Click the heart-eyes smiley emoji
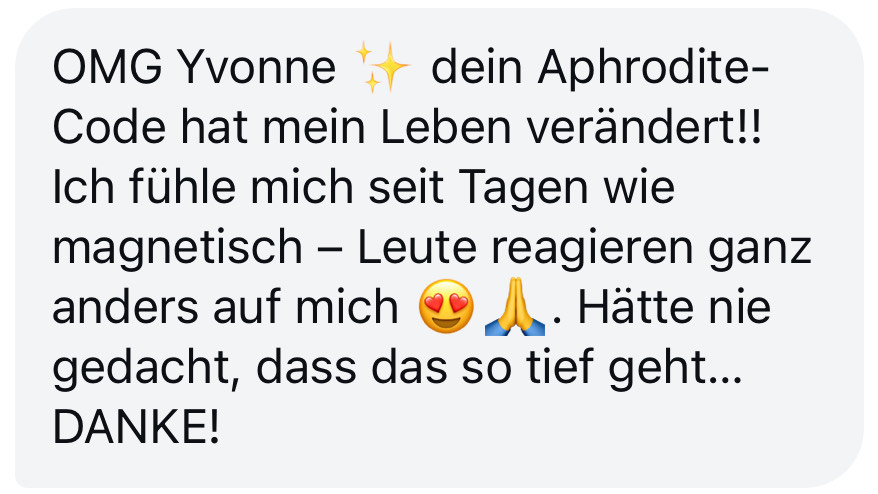Viewport: 878px width, 494px height. pos(446,306)
